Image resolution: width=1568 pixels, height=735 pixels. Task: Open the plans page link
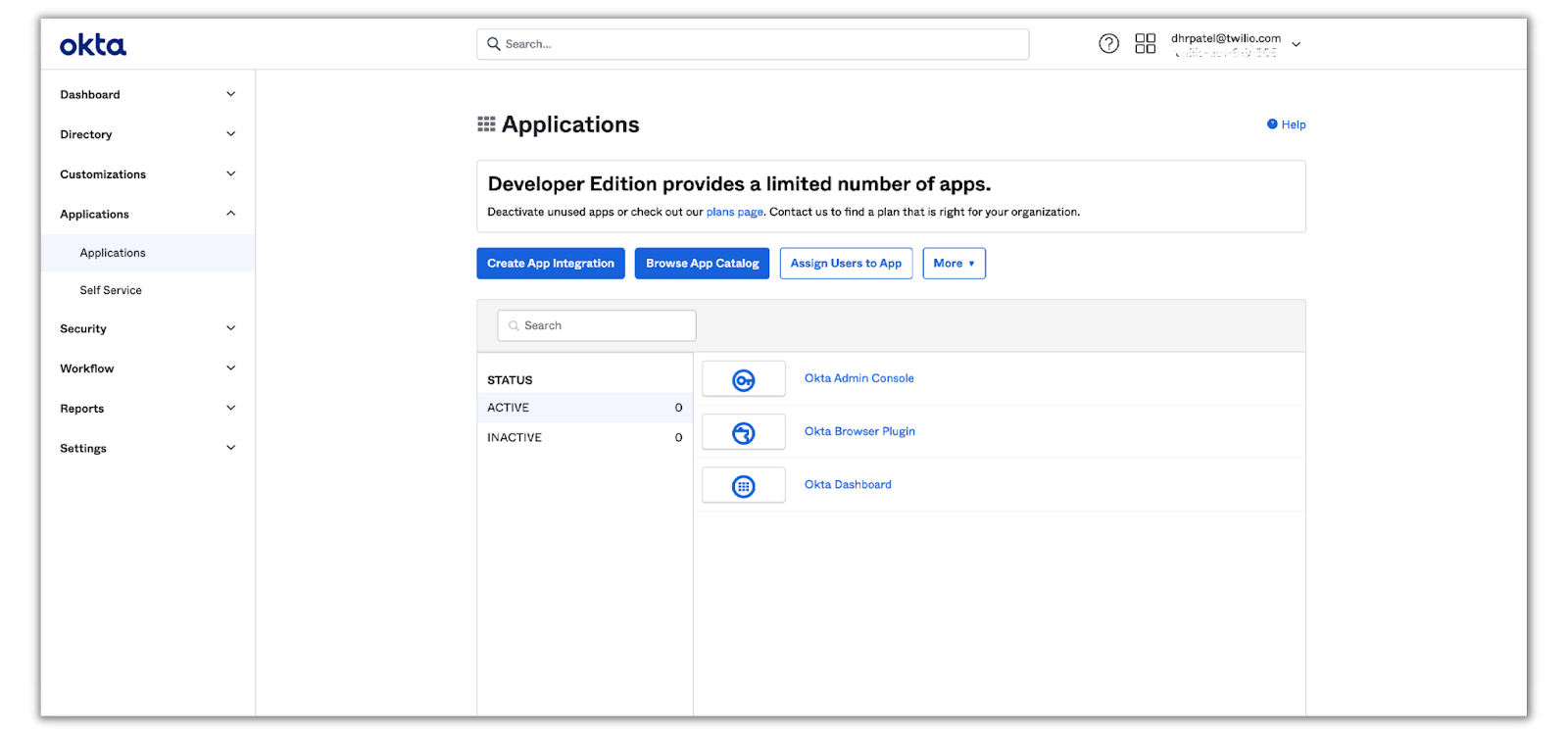(735, 212)
